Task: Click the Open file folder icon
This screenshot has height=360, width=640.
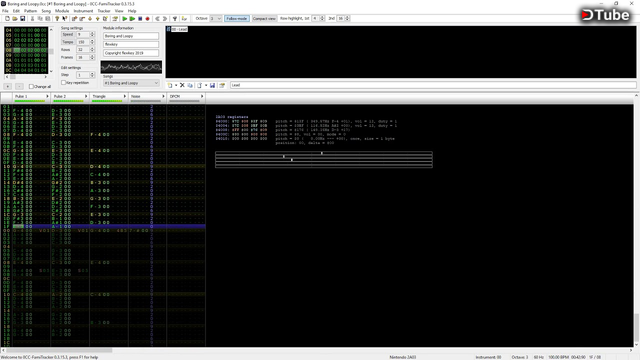Action: (x=15, y=19)
